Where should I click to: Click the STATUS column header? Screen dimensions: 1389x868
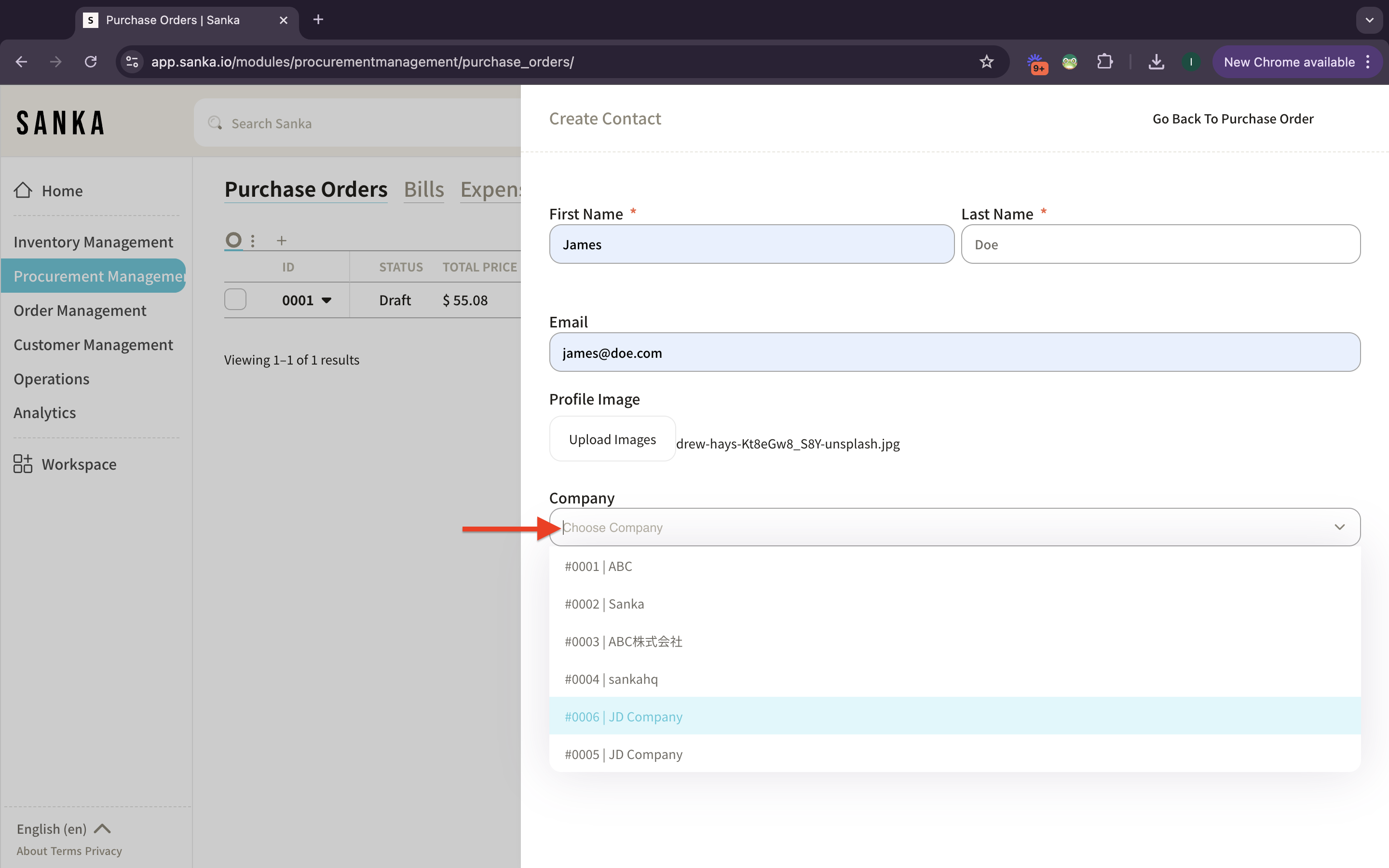point(401,267)
